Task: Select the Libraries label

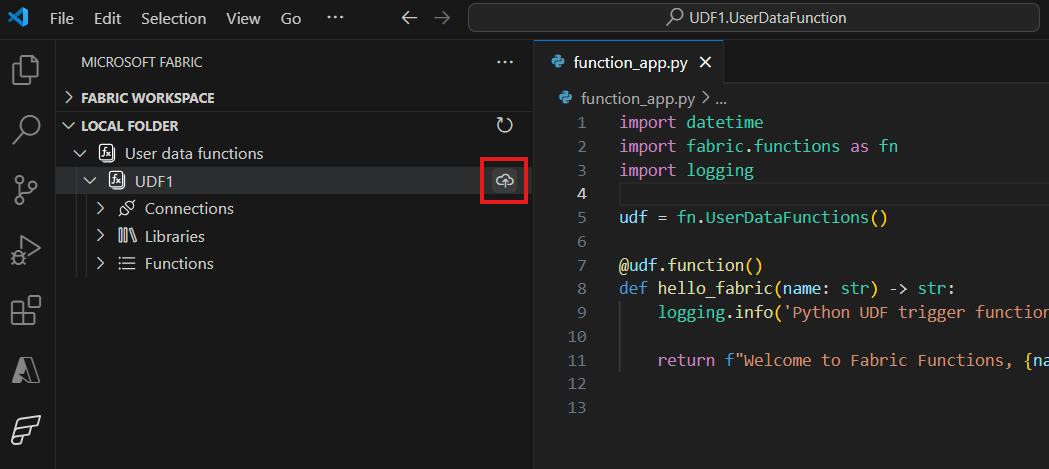Action: (175, 236)
